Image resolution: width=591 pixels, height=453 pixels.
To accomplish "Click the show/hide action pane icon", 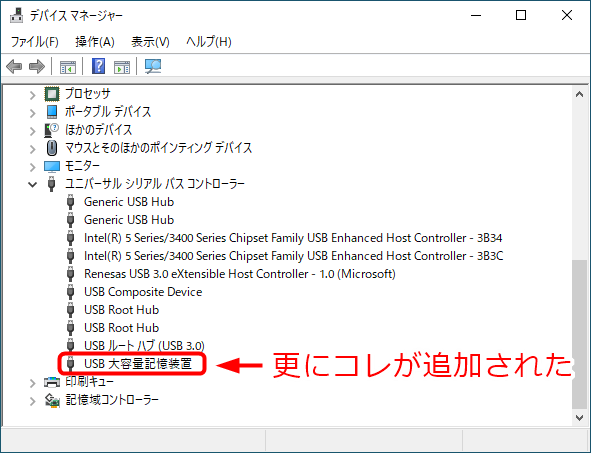I will point(122,67).
